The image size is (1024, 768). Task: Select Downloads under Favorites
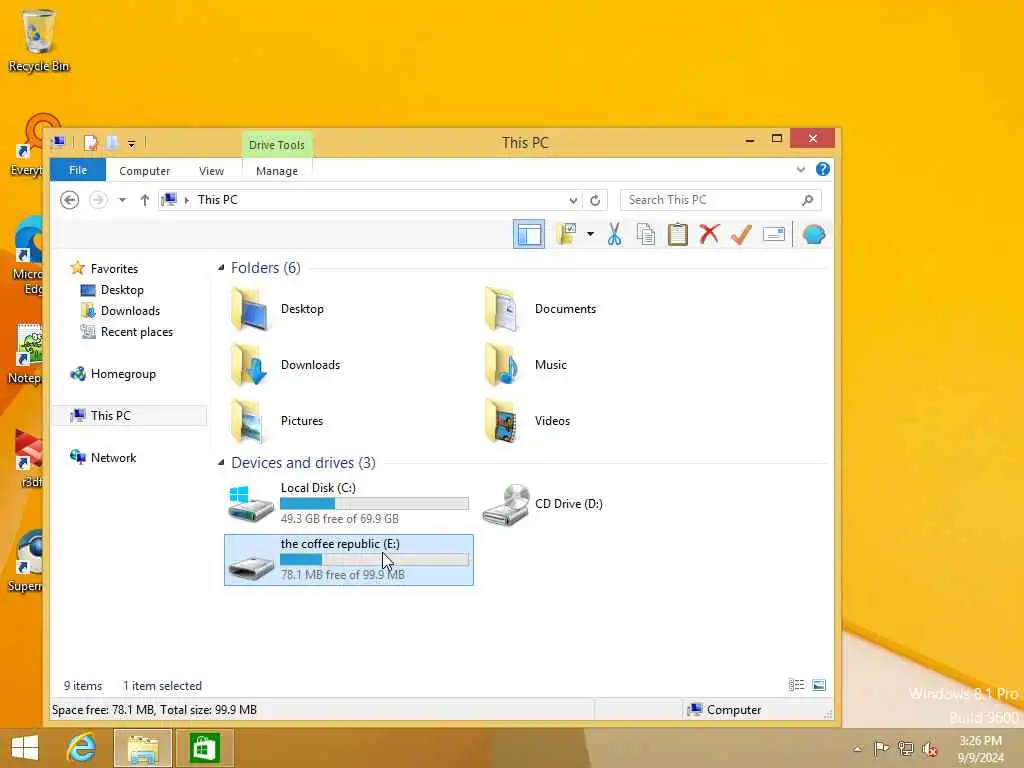(x=130, y=311)
